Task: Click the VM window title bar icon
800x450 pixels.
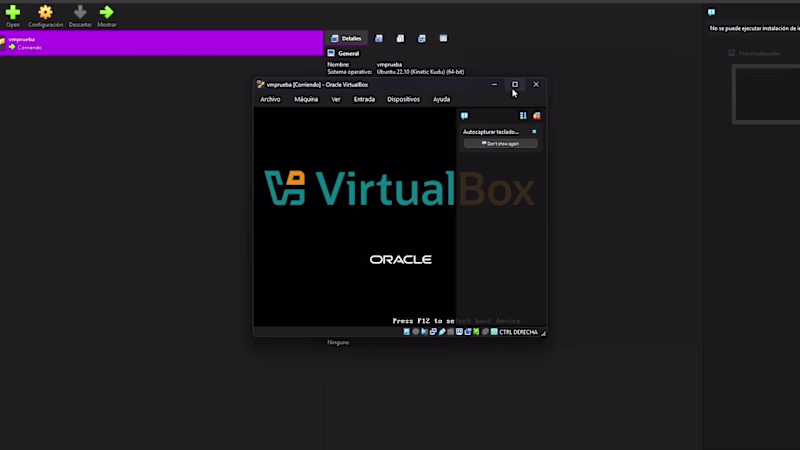Action: 261,85
